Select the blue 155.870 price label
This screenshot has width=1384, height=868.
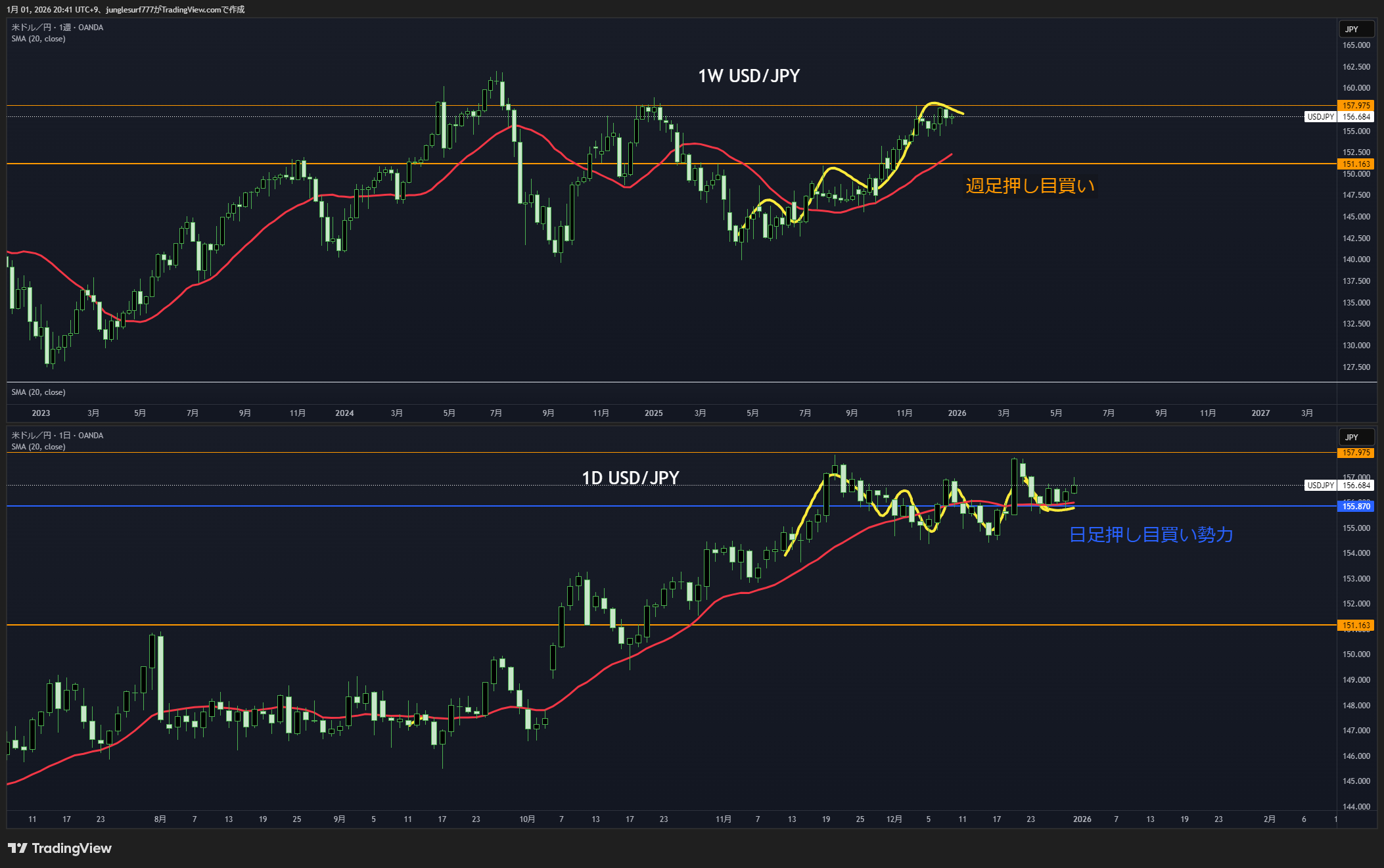point(1356,506)
